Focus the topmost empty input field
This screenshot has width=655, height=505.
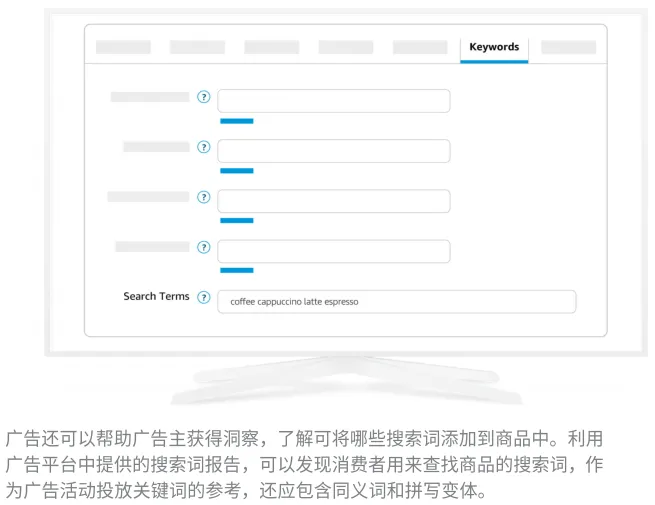(x=334, y=101)
